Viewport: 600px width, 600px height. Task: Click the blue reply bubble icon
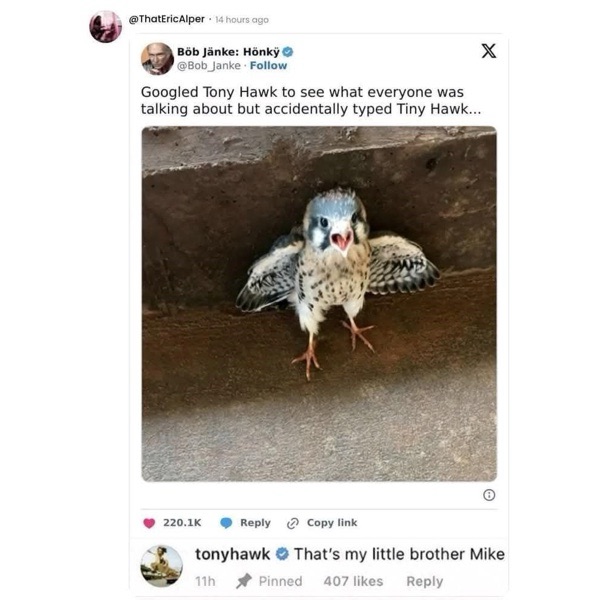click(x=227, y=523)
